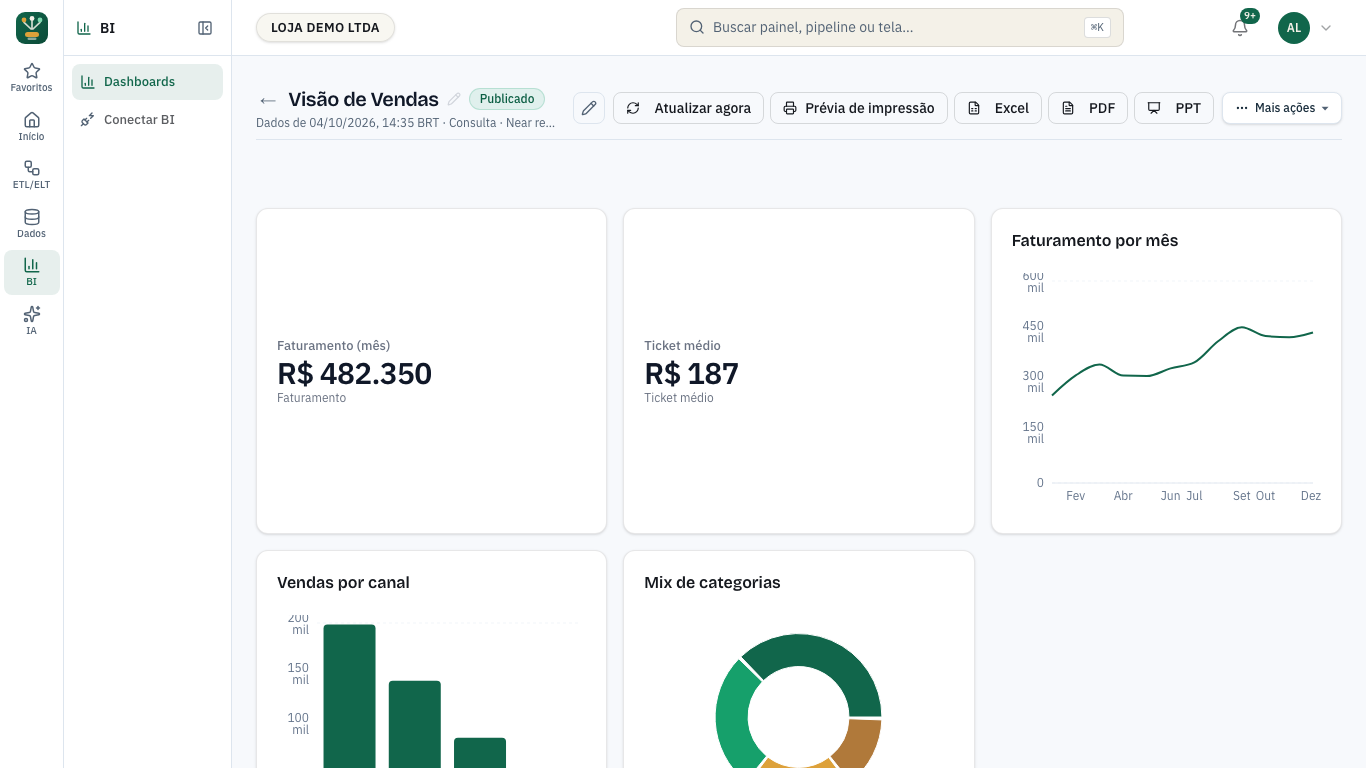Screen dimensions: 1366x768
Task: Click the ⌘K shortcut hint
Action: point(1097,28)
